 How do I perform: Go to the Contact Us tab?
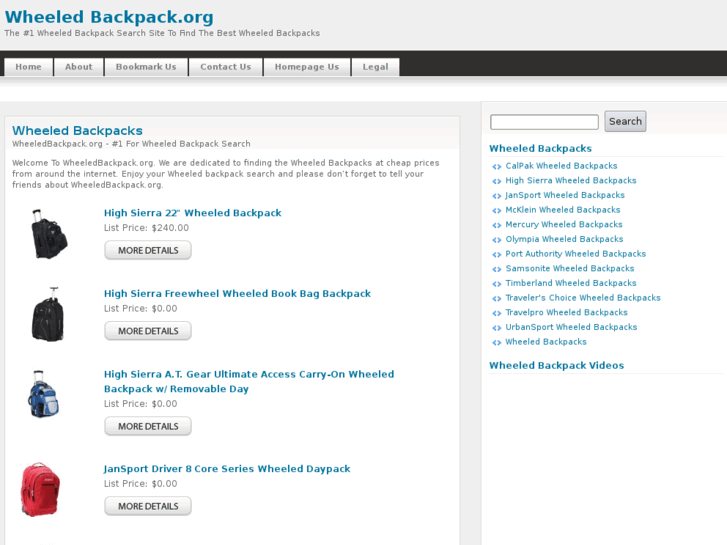point(225,67)
